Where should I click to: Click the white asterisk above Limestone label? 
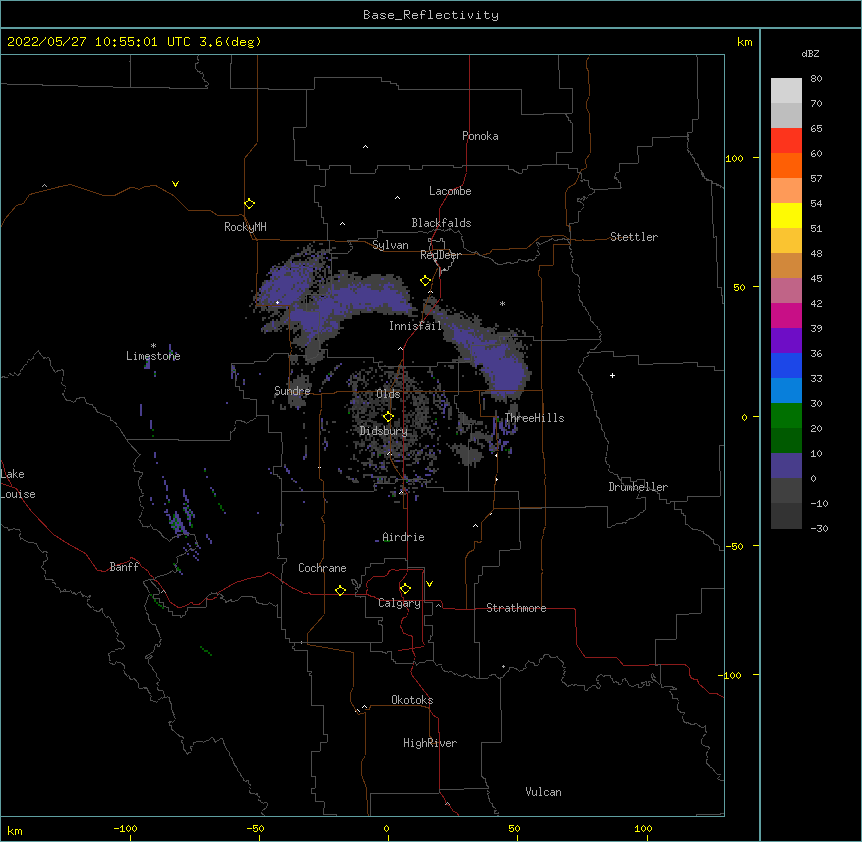click(153, 346)
